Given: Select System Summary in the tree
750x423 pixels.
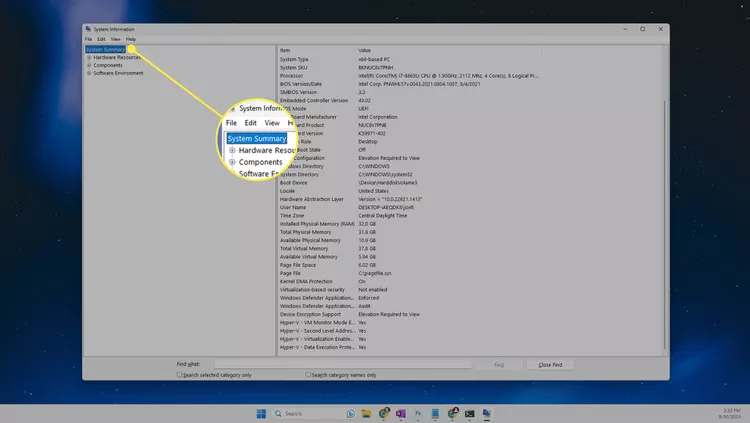Looking at the screenshot, I should pos(106,49).
